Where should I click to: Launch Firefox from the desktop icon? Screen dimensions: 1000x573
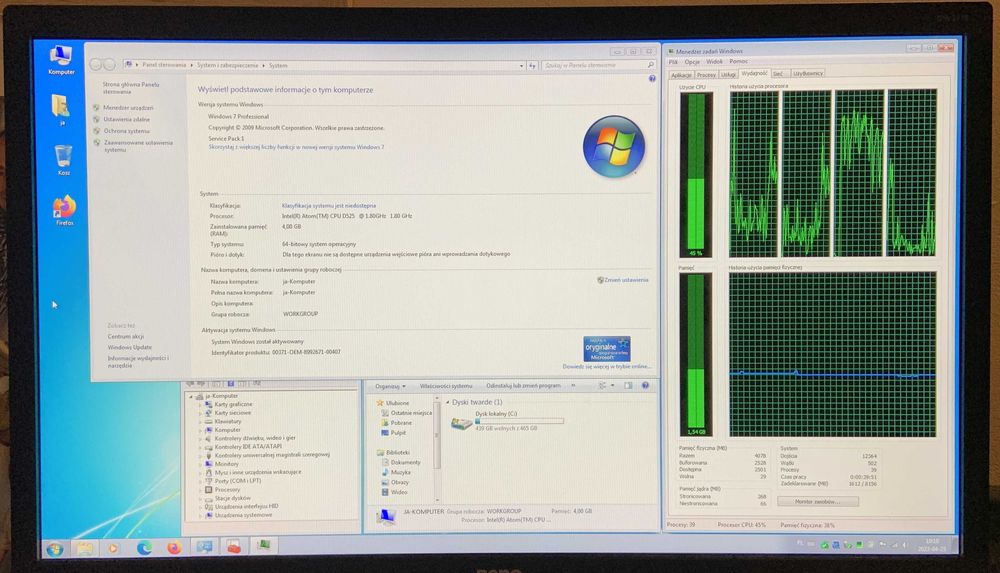pyautogui.click(x=64, y=211)
